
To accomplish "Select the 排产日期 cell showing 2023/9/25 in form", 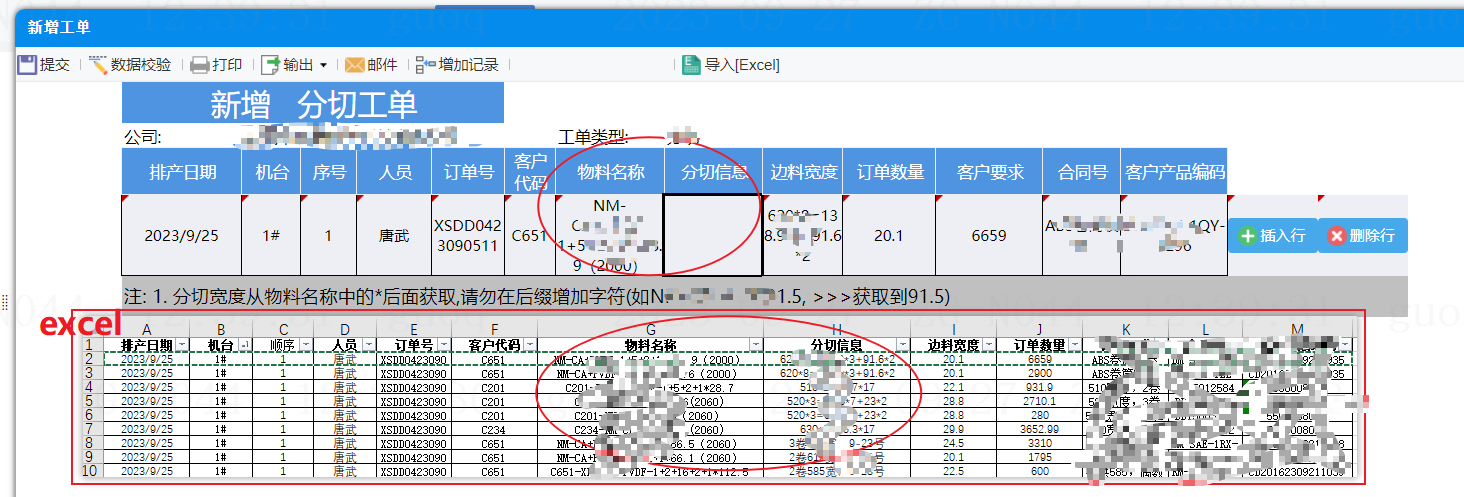I will click(x=182, y=236).
